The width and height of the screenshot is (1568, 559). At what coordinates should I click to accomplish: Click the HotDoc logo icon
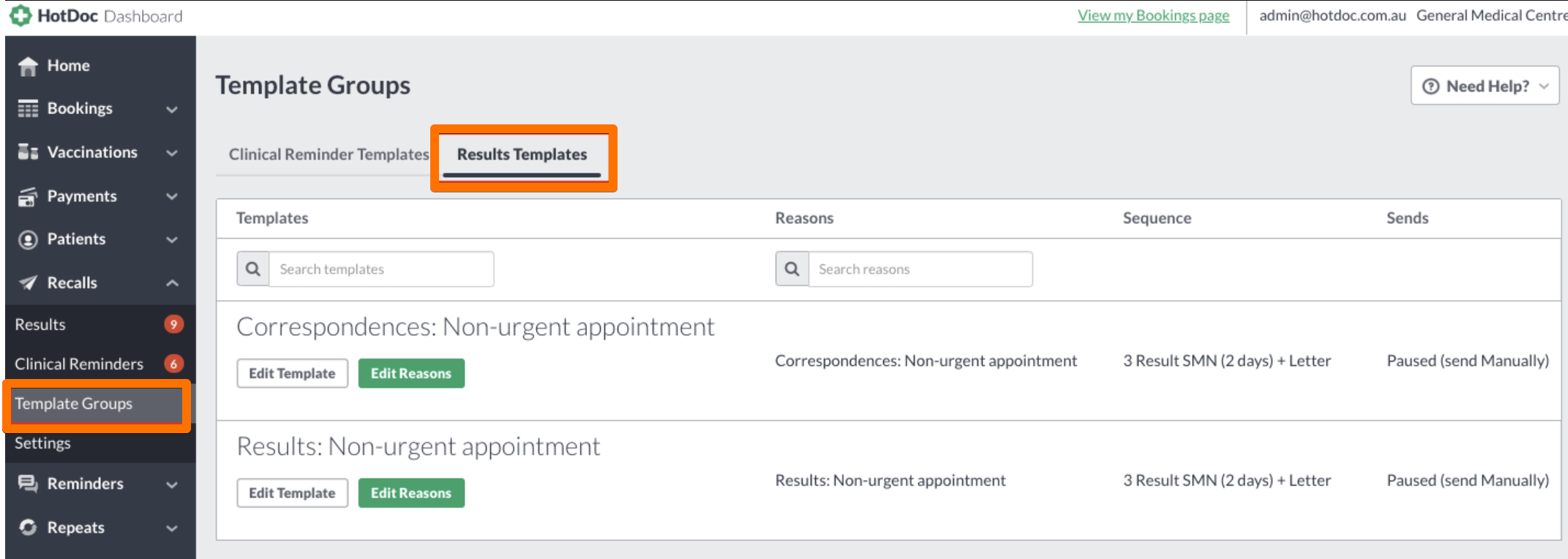tap(20, 15)
